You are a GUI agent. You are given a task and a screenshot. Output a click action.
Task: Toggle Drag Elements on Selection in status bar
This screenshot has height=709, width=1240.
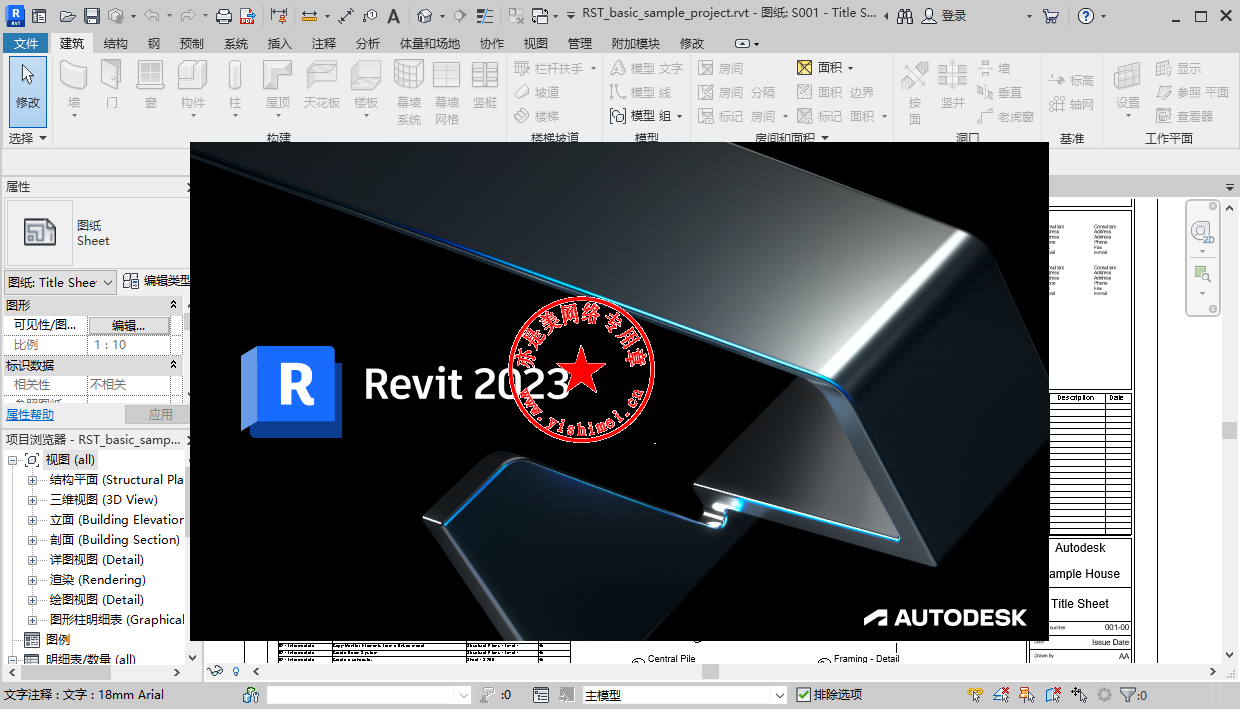1079,694
